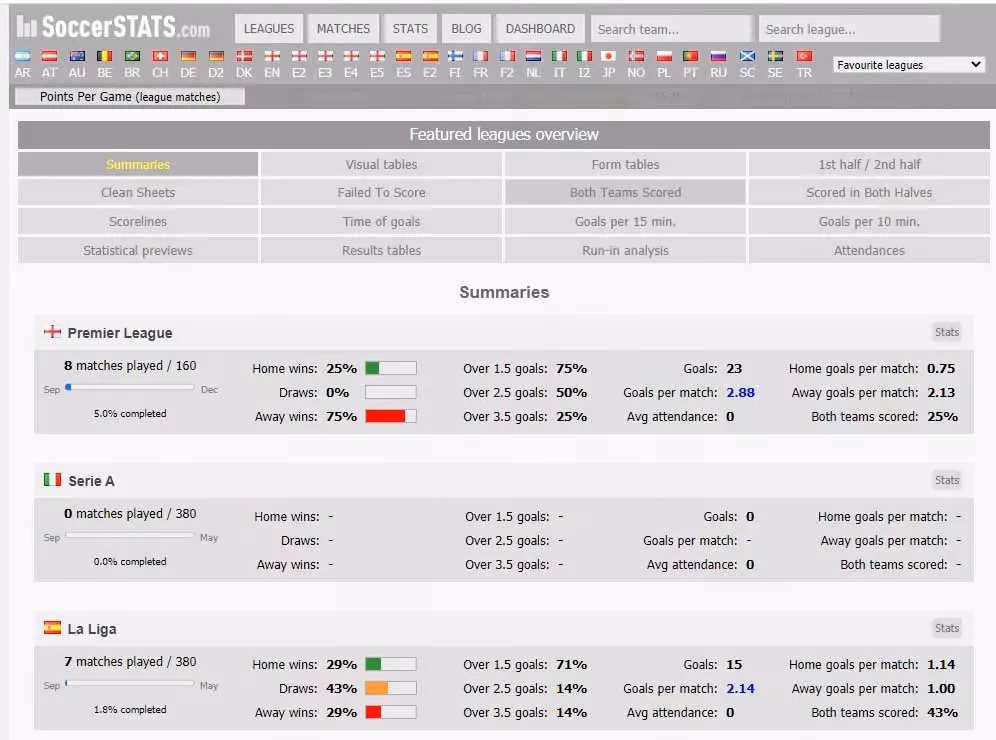This screenshot has height=740, width=996.
Task: Select the Both Teams Scored tab
Action: [x=625, y=193]
